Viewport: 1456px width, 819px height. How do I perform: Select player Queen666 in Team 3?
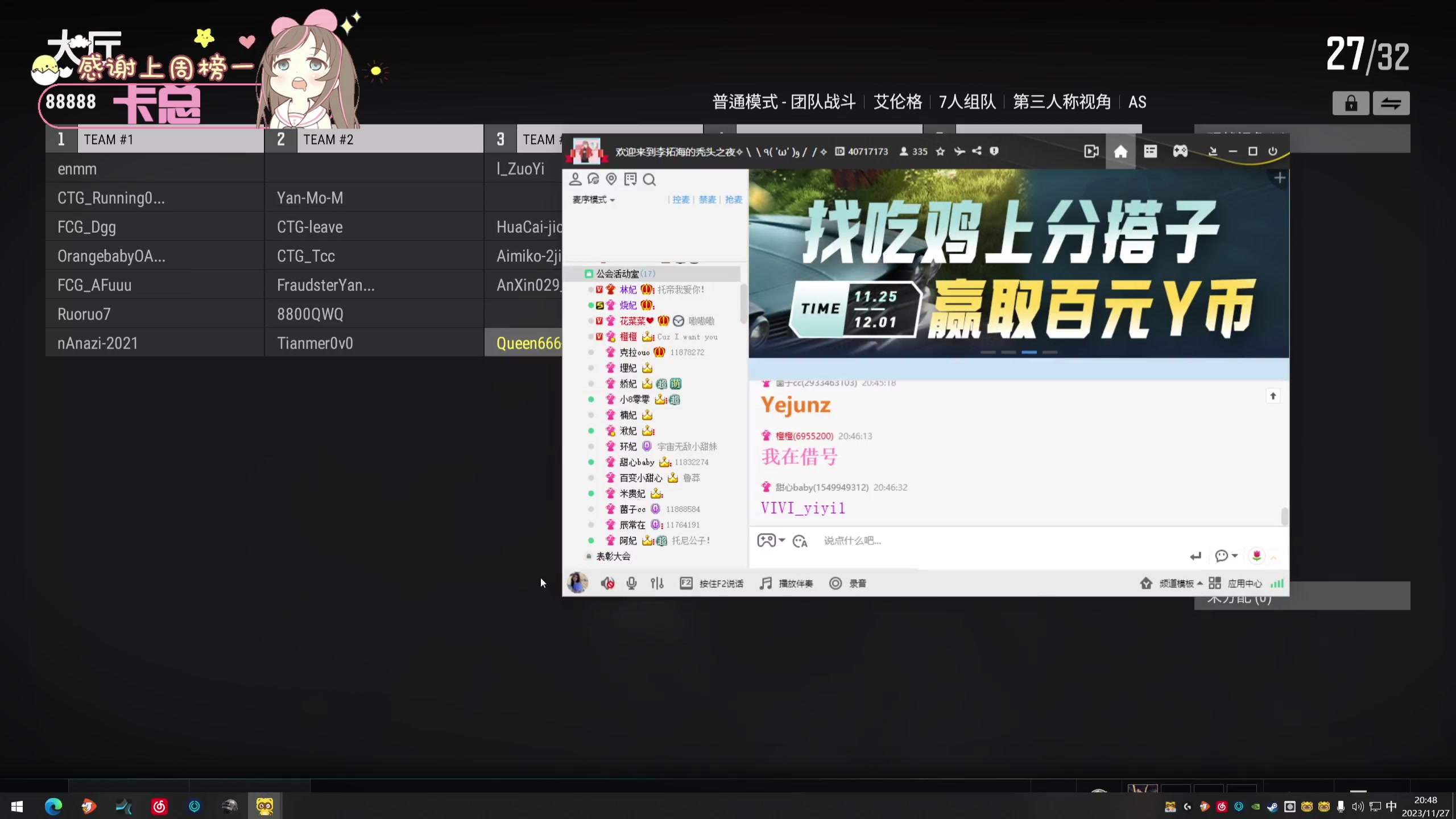[x=523, y=343]
